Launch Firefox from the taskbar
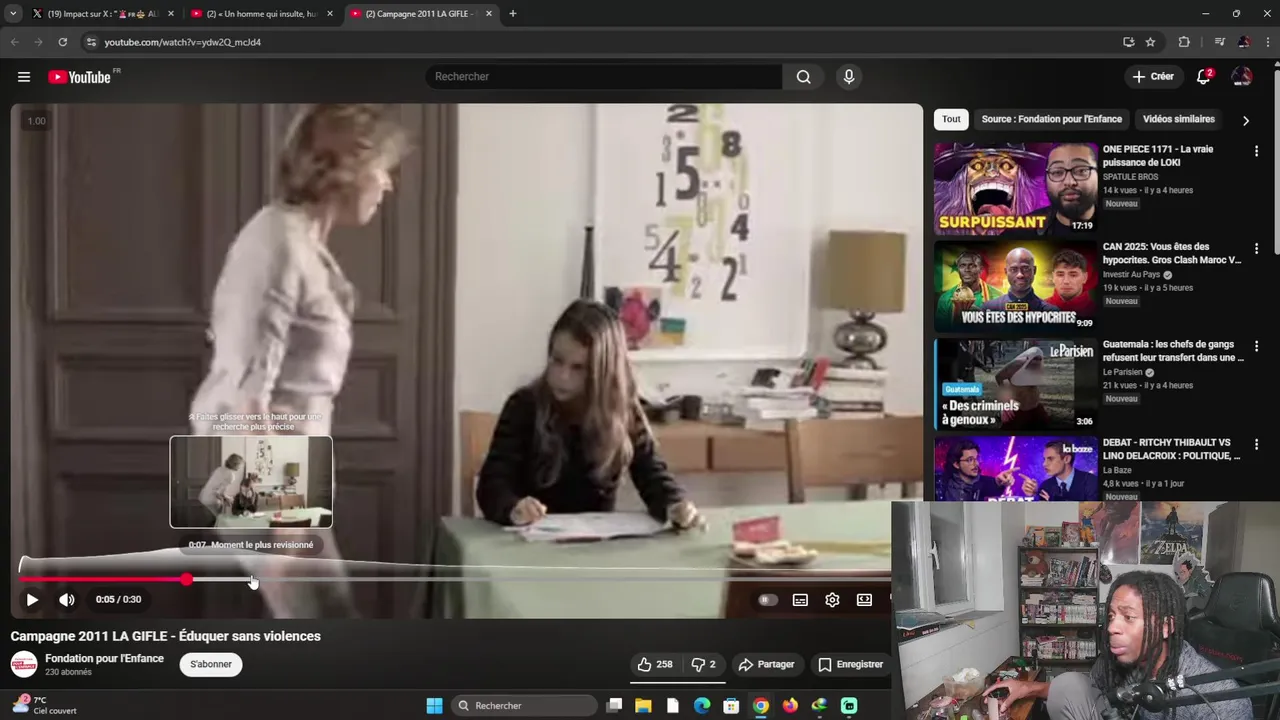Image resolution: width=1280 pixels, height=720 pixels. coord(790,706)
